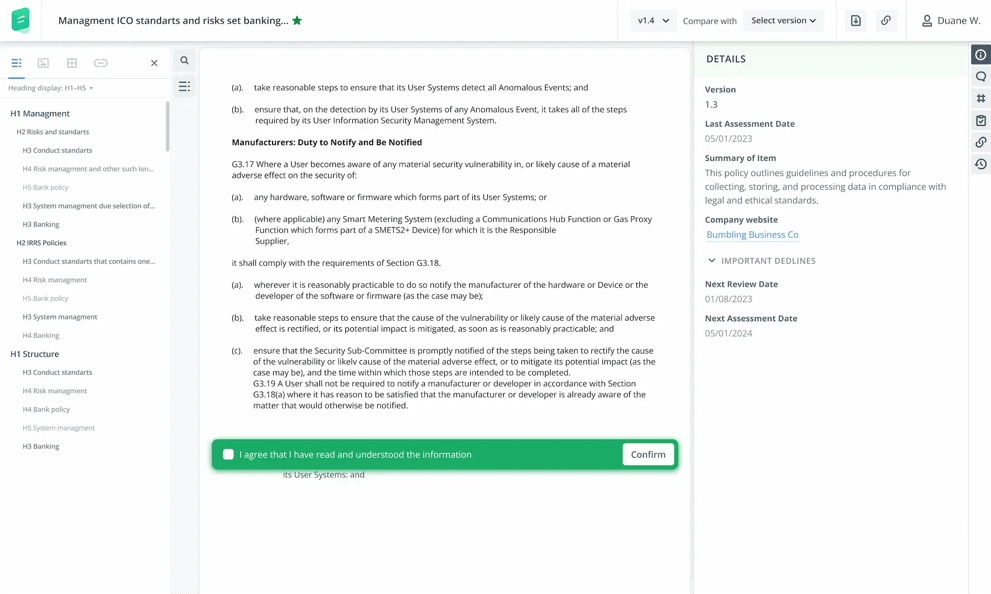991x594 pixels.
Task: Click the green app logo
Action: [20, 20]
